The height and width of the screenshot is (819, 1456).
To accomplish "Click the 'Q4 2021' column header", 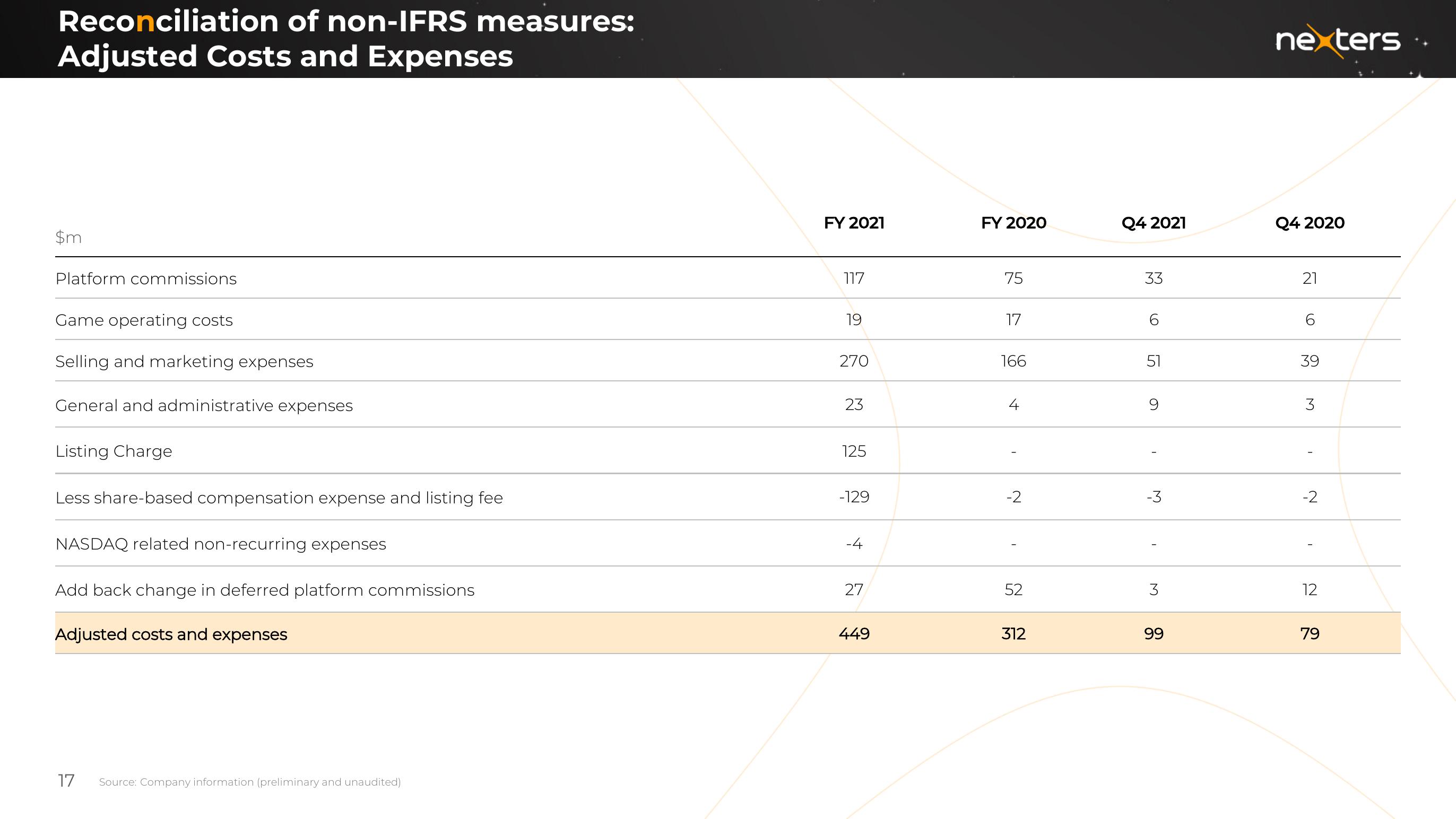I will 1154,223.
